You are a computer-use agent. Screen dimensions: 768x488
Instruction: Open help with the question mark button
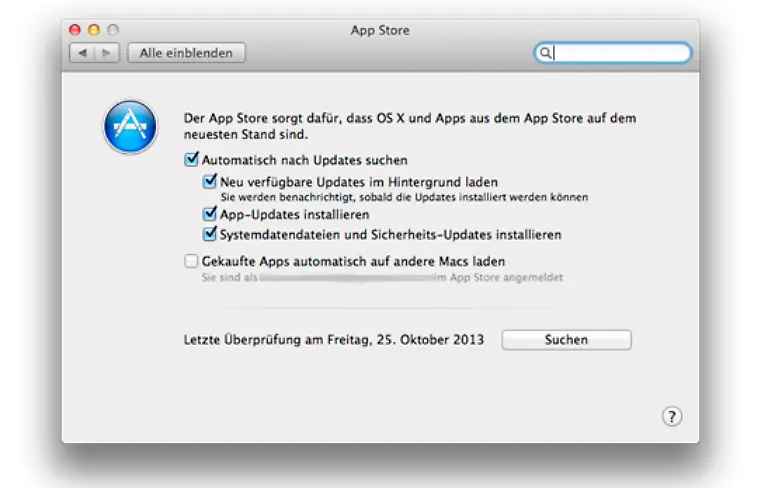672,416
